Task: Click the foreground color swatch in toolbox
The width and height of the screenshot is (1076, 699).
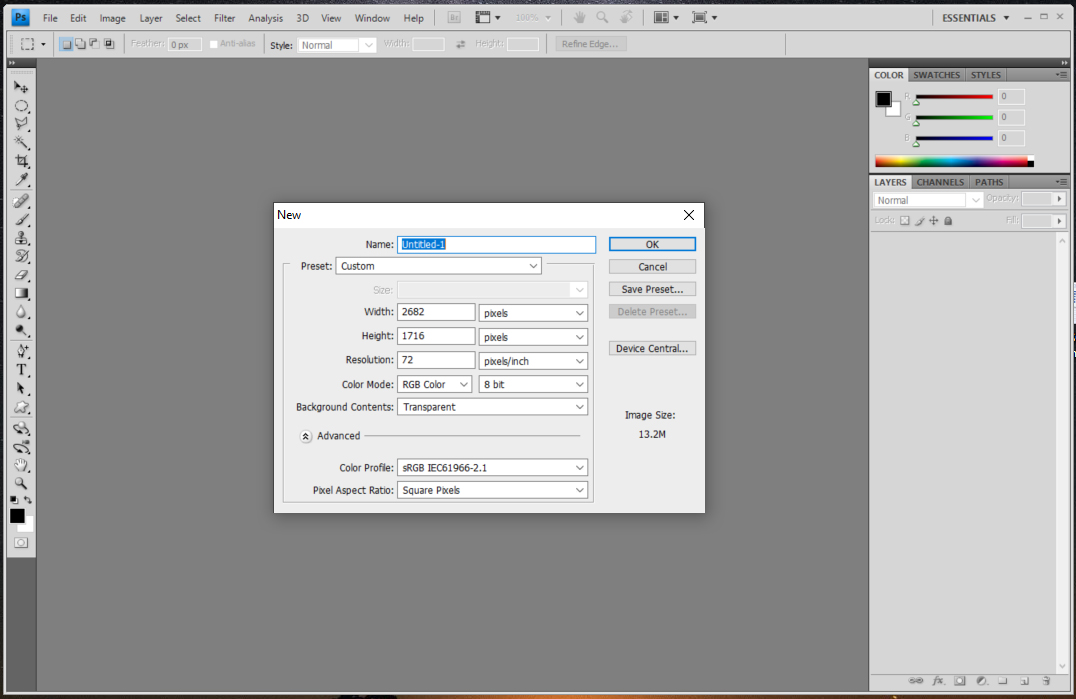Action: [17, 516]
